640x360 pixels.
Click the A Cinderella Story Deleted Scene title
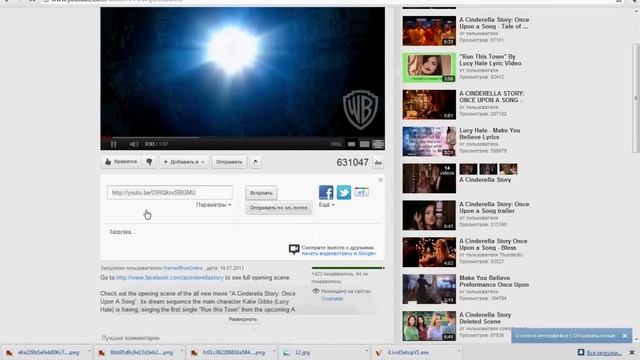pos(485,318)
